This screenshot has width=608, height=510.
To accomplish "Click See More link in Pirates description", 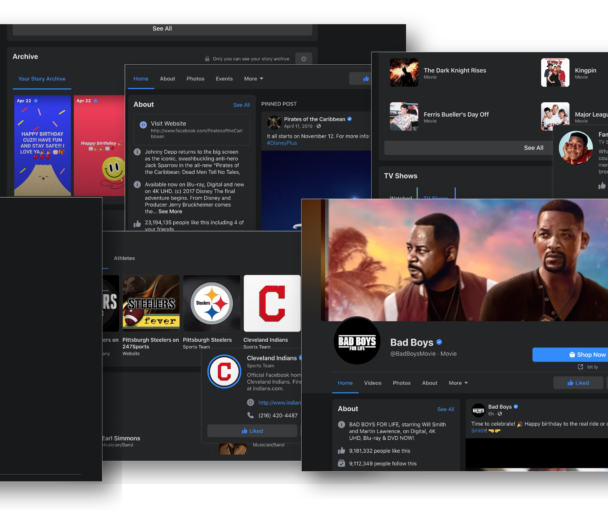I will tap(170, 211).
